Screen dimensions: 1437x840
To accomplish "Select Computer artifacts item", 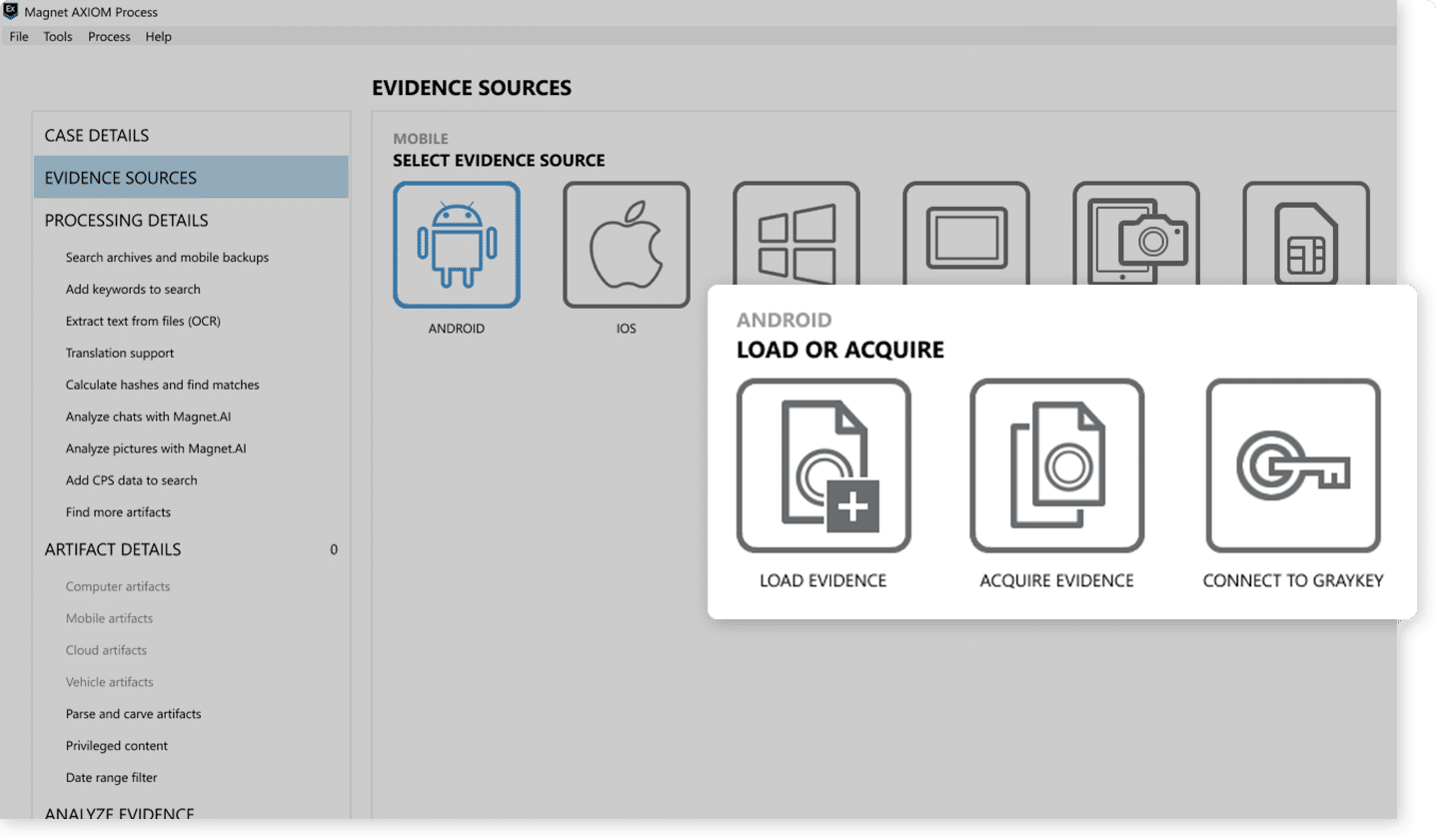I will click(x=118, y=586).
